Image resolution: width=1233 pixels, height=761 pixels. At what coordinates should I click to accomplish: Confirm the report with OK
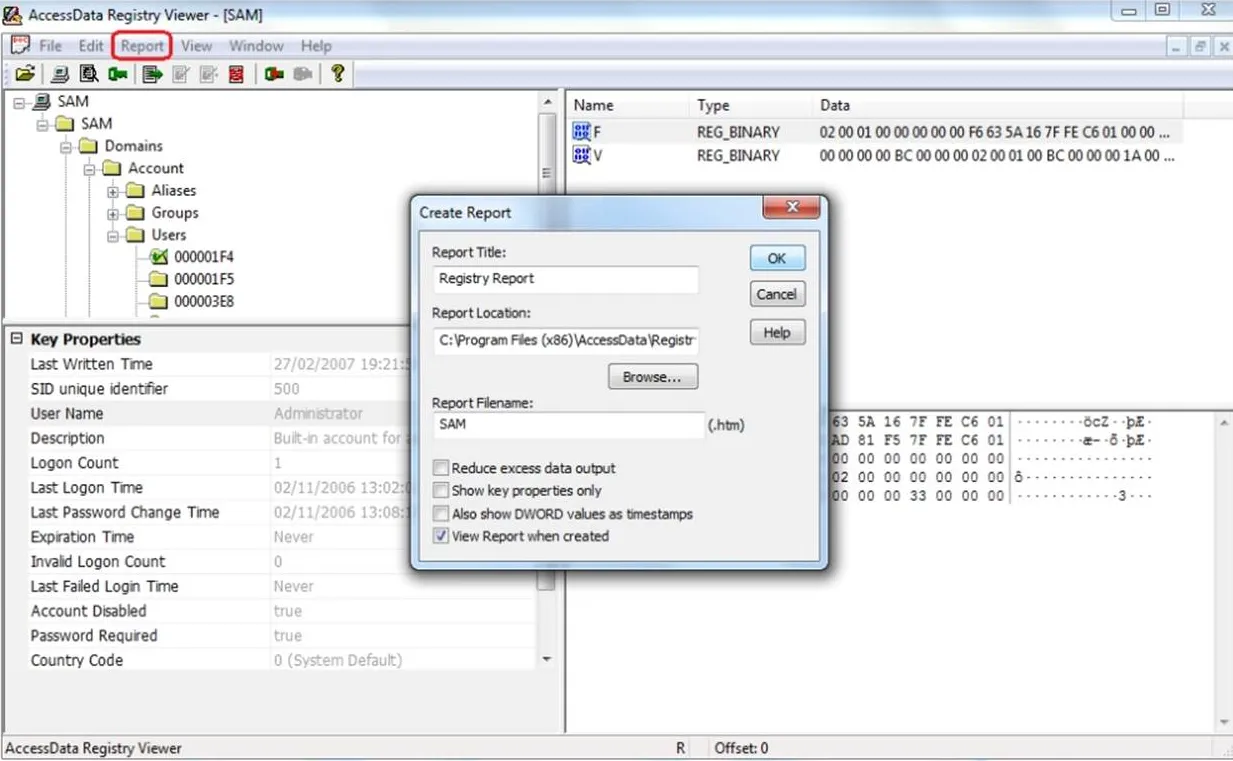click(777, 257)
